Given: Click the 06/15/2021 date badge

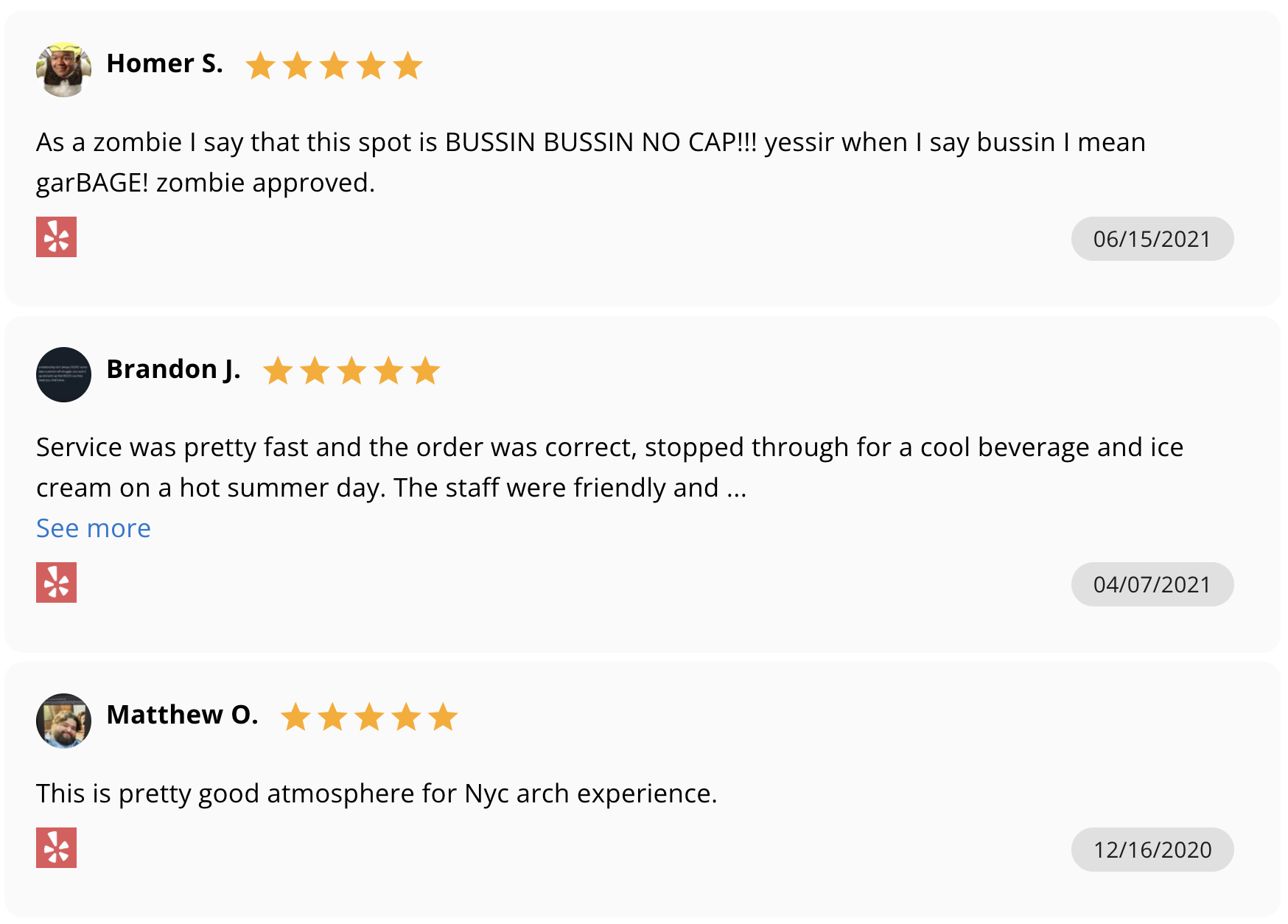Looking at the screenshot, I should [1152, 239].
